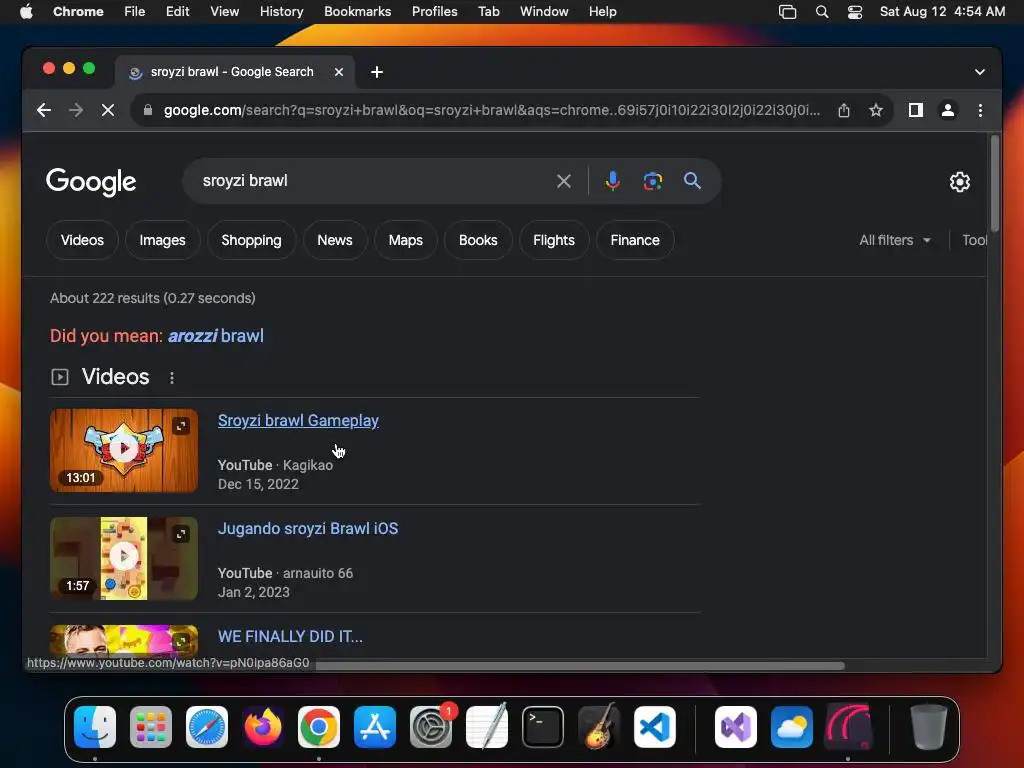Filter results by Videos chip
The image size is (1024, 768).
point(82,240)
